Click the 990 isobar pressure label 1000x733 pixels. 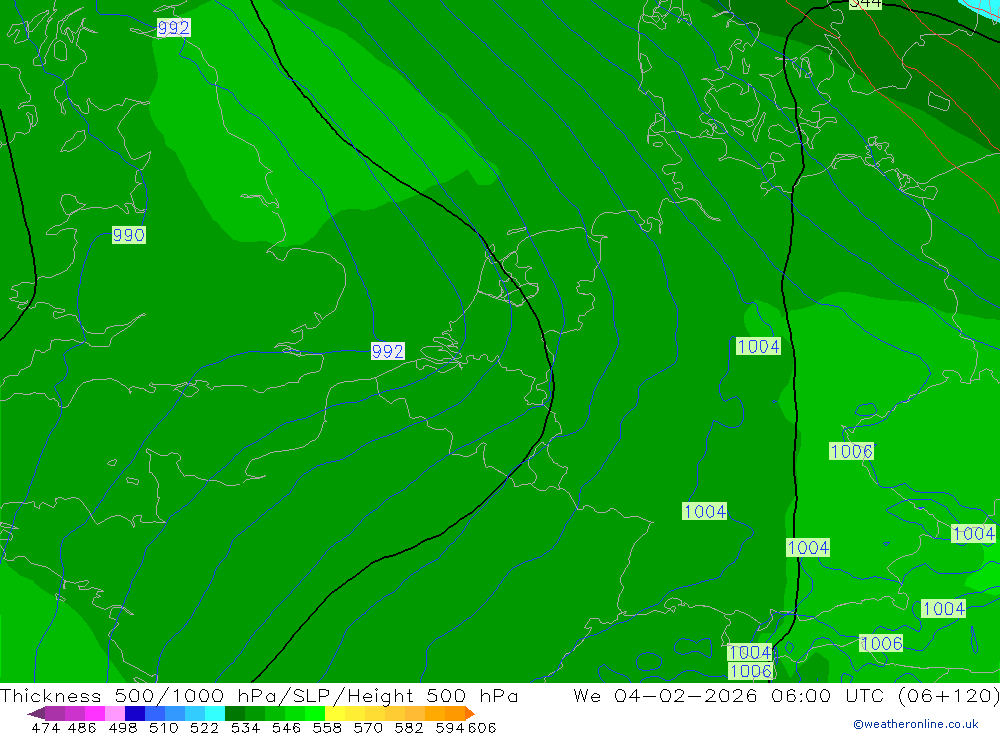[x=129, y=235]
